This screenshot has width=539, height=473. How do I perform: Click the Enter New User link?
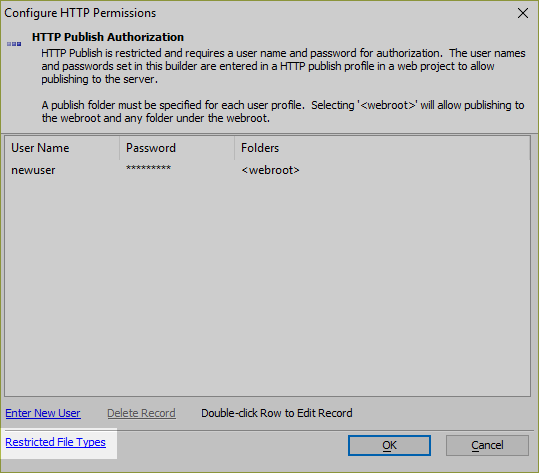43,413
